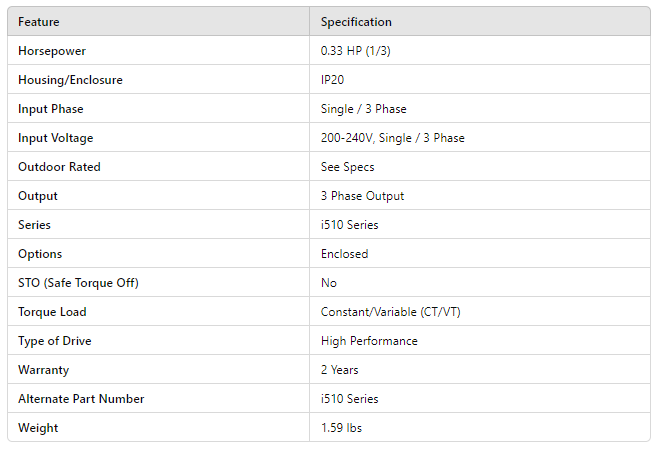Click the Specification column header
This screenshot has width=660, height=449.
[x=356, y=22]
